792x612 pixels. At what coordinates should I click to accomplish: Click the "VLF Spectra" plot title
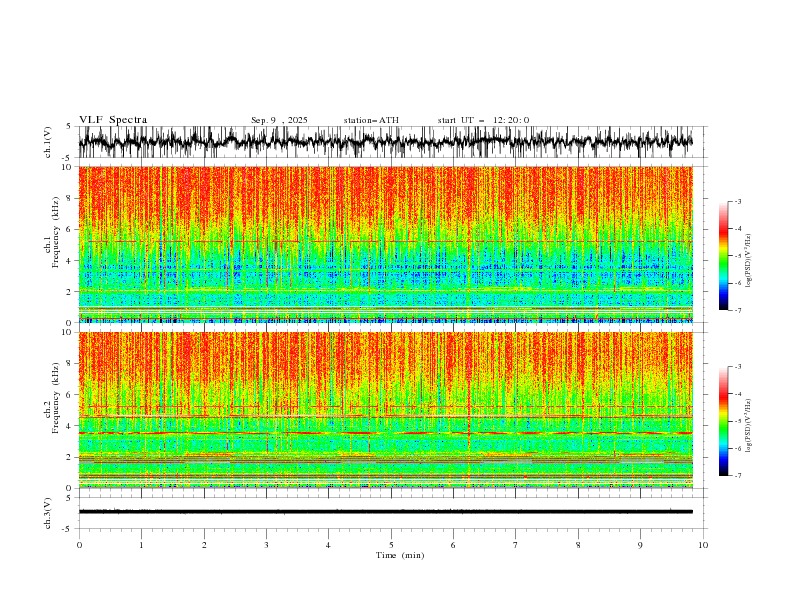pos(113,120)
